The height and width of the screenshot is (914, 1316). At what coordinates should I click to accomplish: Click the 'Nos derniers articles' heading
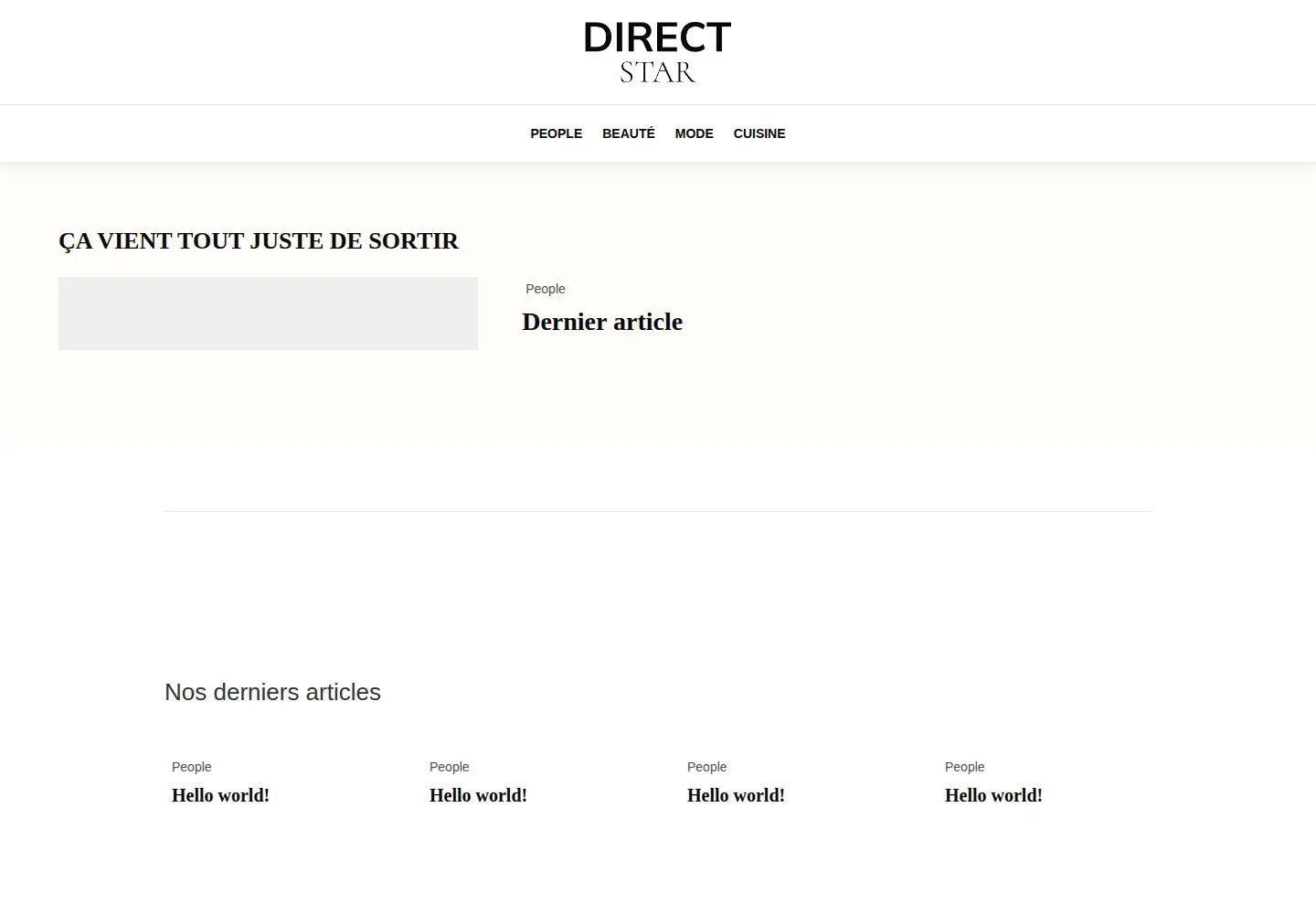272,692
